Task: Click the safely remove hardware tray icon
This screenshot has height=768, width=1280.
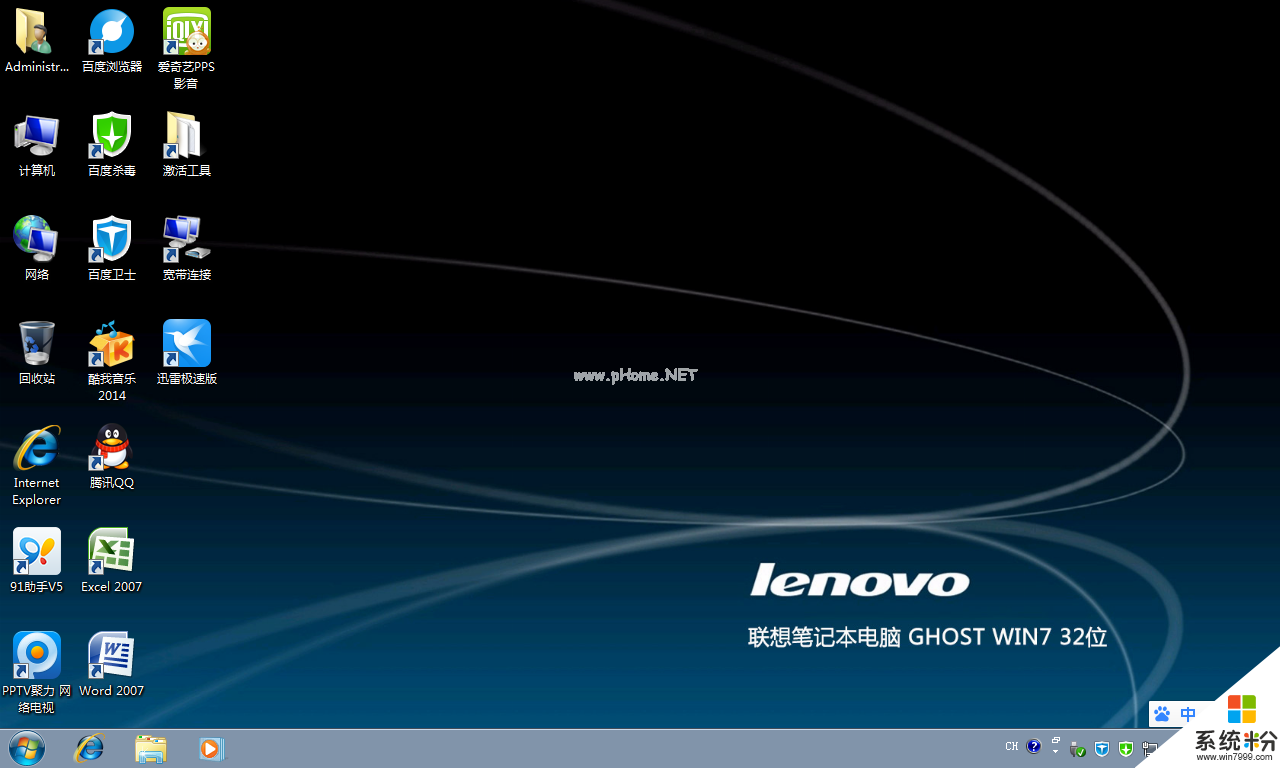Action: pyautogui.click(x=1078, y=748)
